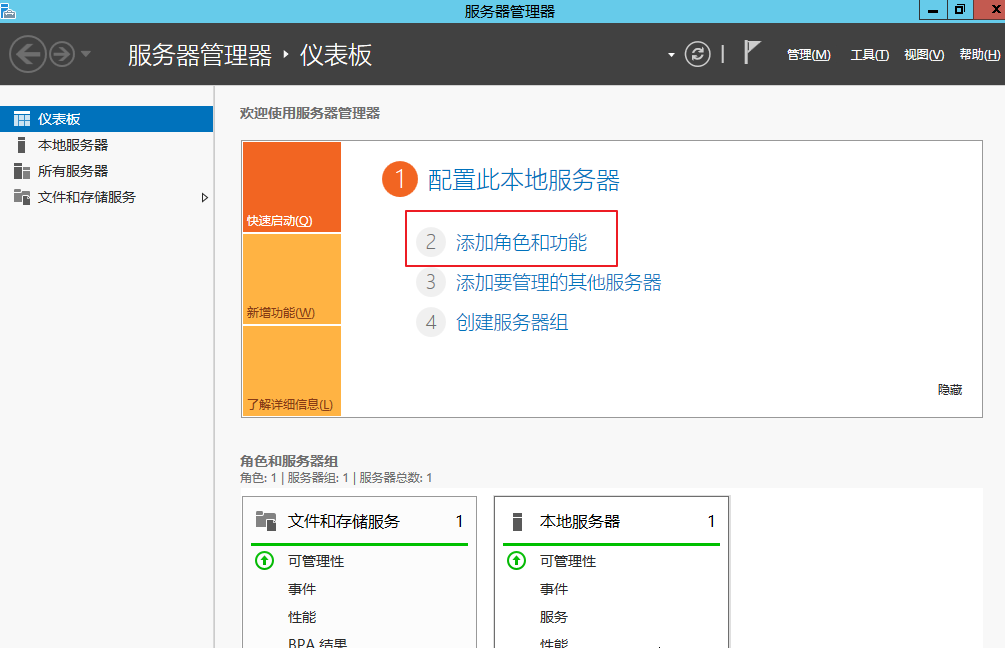Open dropdown arrow left of refresh icon

[671, 55]
